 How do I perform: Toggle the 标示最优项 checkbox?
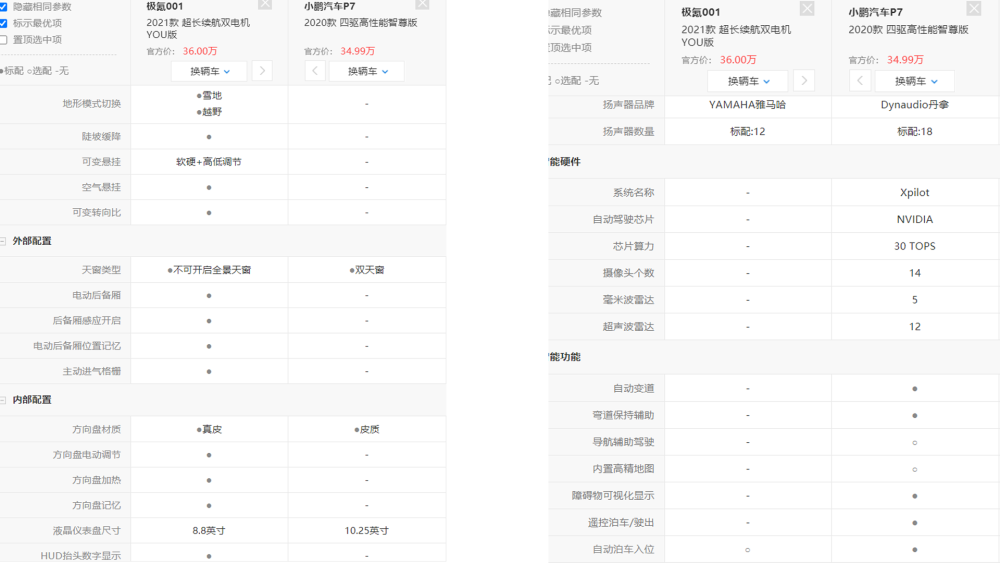pos(3,23)
